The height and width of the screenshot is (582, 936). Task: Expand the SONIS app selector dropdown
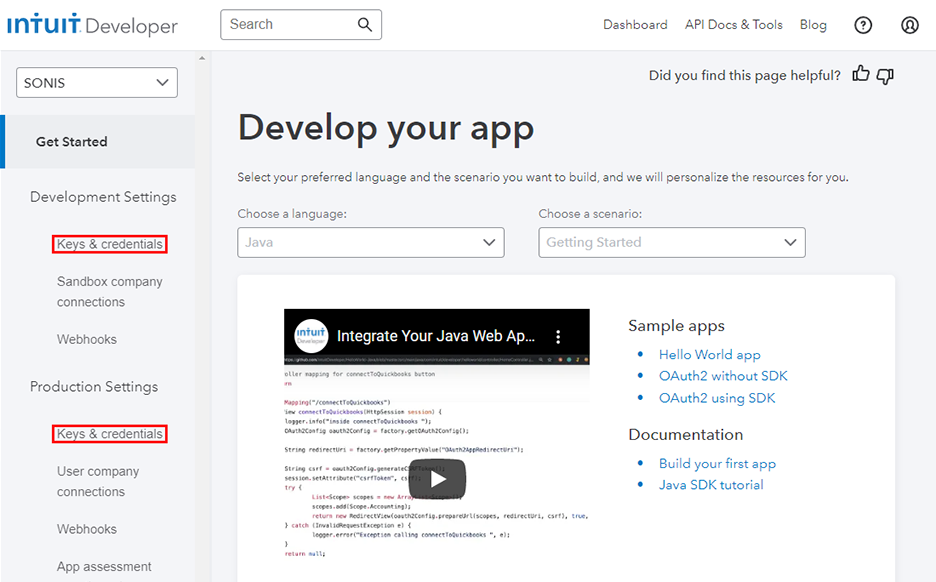click(97, 83)
